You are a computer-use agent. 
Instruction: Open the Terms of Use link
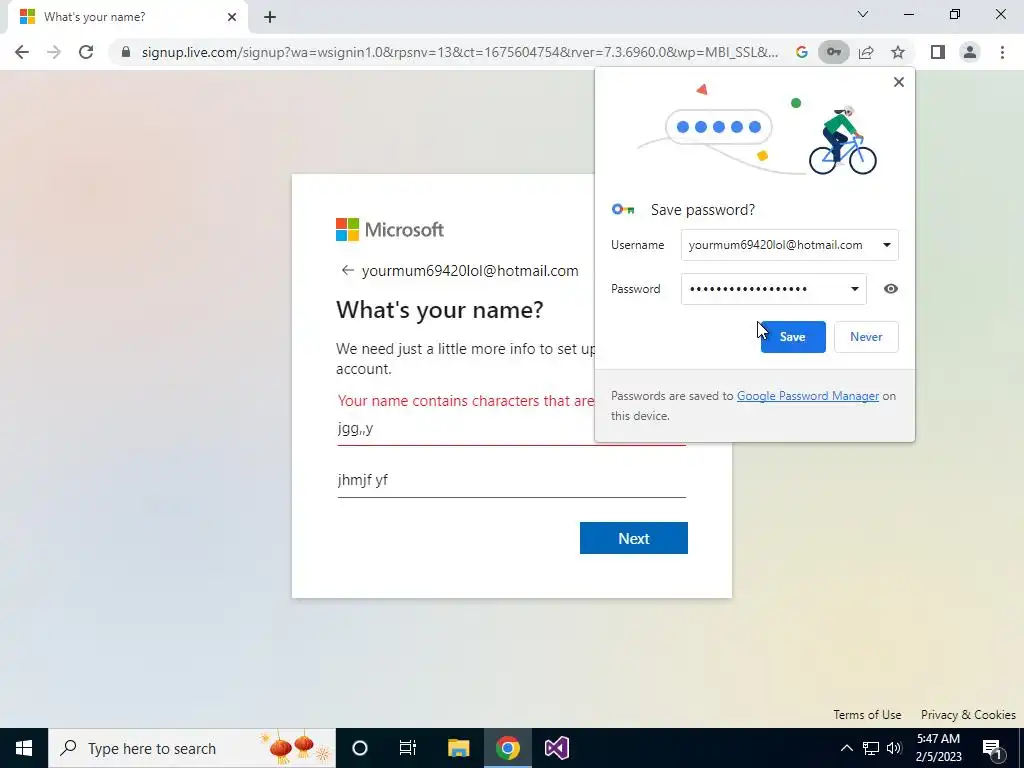[867, 714]
